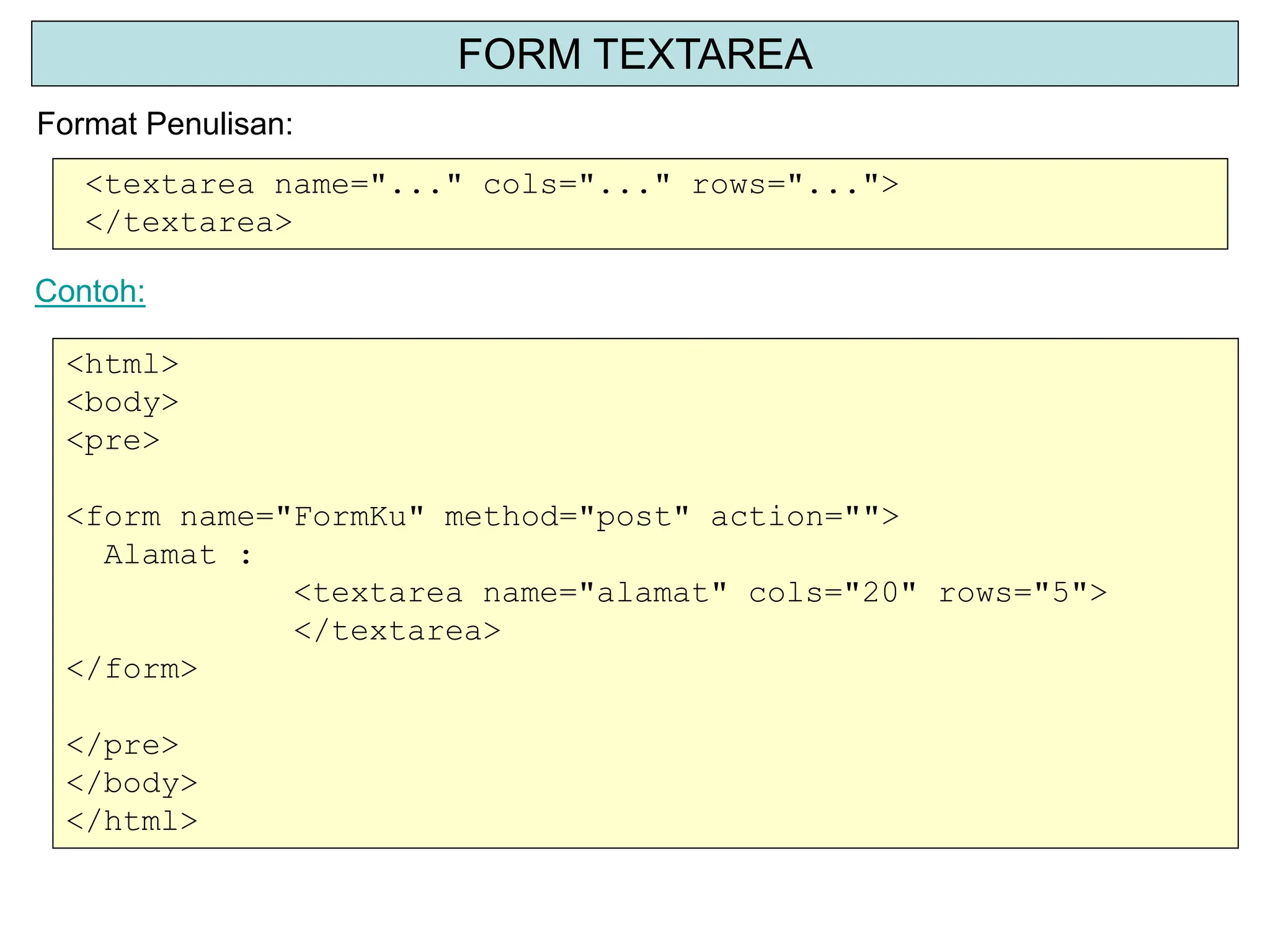Click the Format Penulisan: heading text
Image resolution: width=1270 pixels, height=952 pixels.
point(164,123)
